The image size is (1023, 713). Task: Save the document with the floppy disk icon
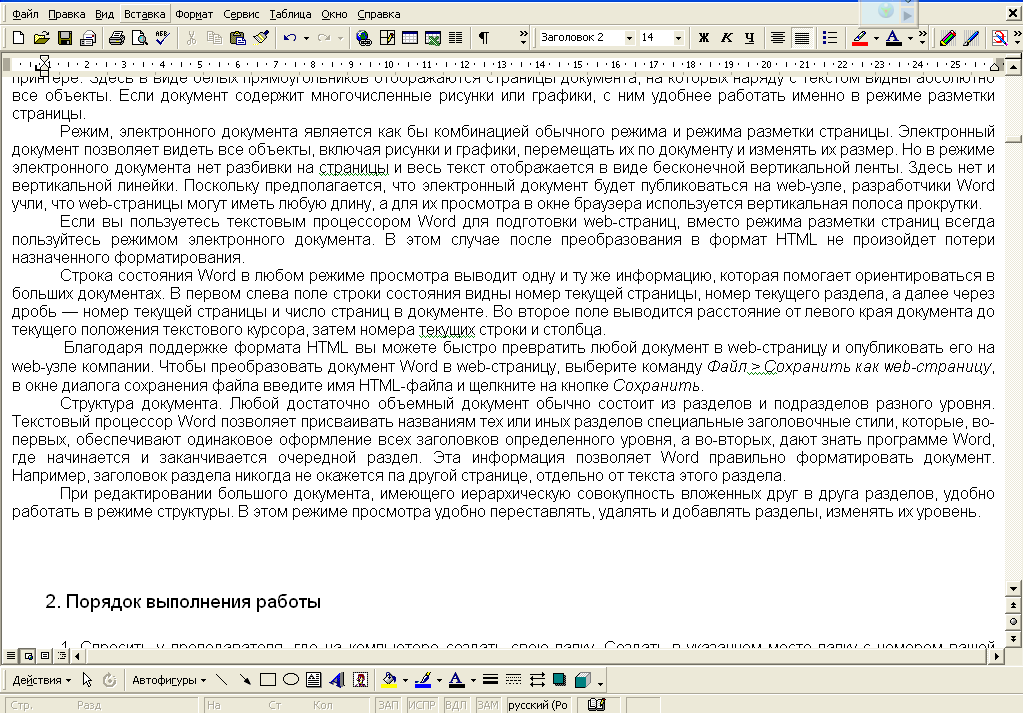(x=65, y=38)
